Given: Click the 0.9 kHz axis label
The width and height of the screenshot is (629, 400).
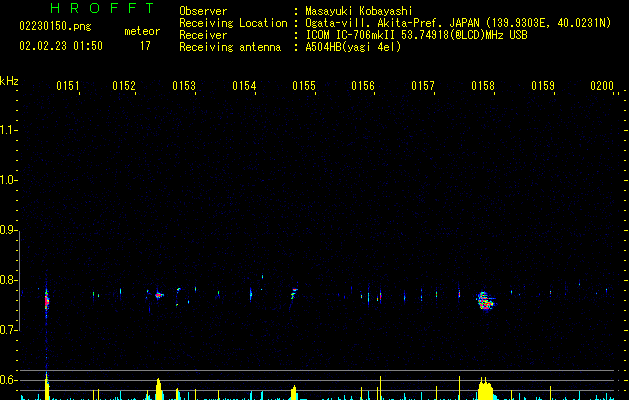Looking at the screenshot, I should click(8, 230).
